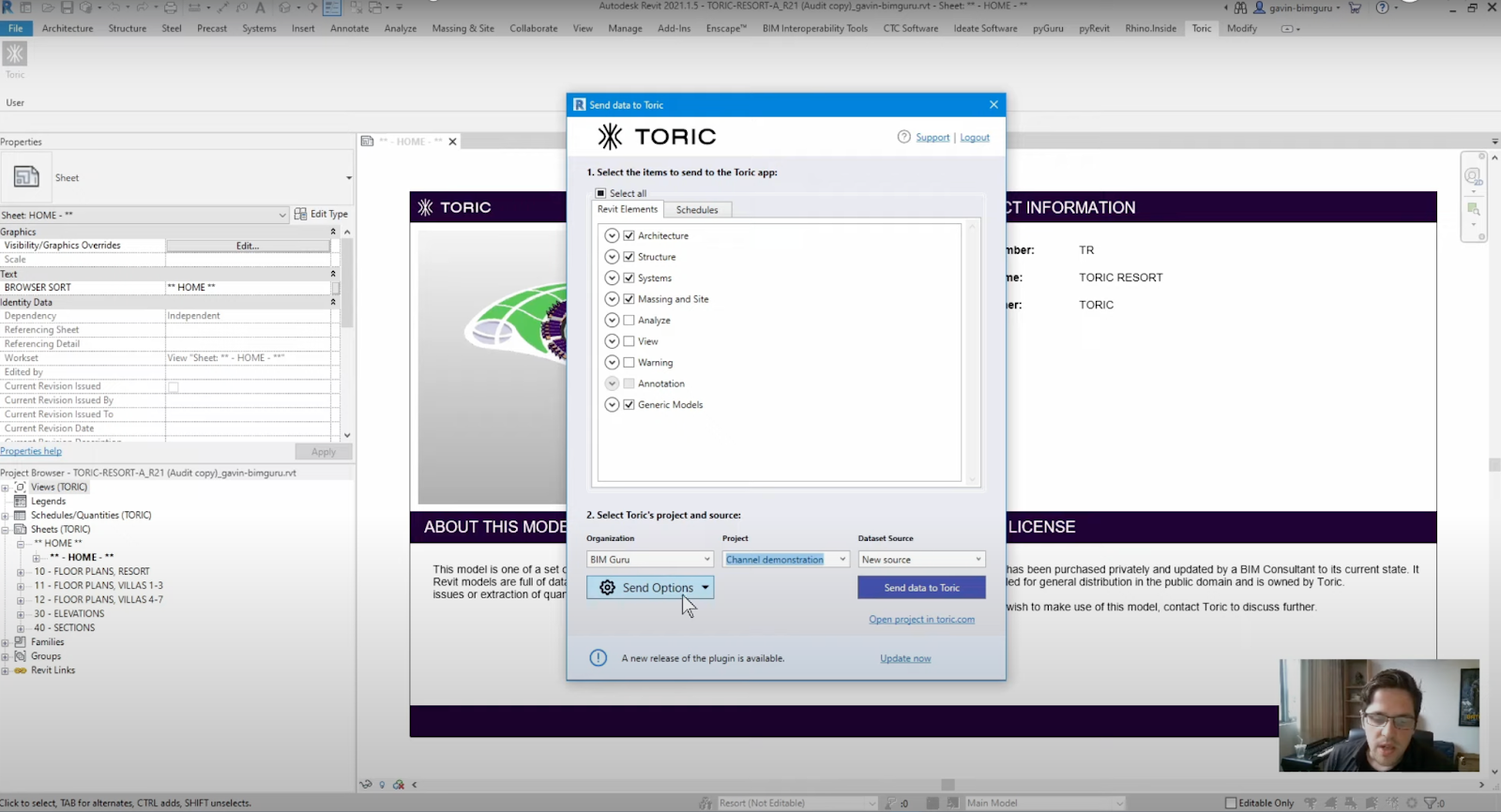Open the Annotate ribbon tab
Image resolution: width=1501 pixels, height=812 pixels.
click(x=349, y=28)
